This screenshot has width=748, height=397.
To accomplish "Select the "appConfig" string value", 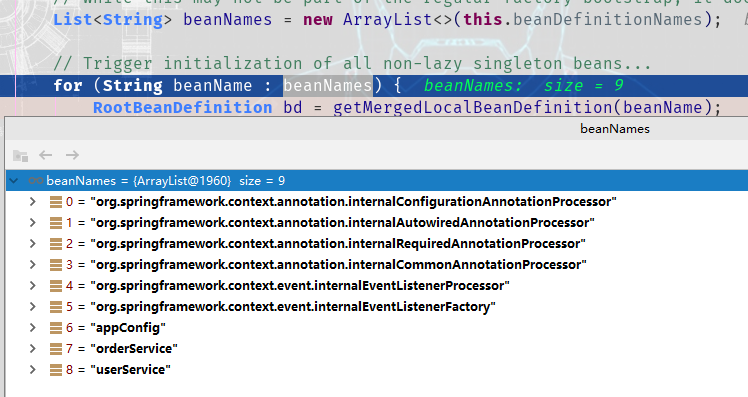I will pos(128,328).
